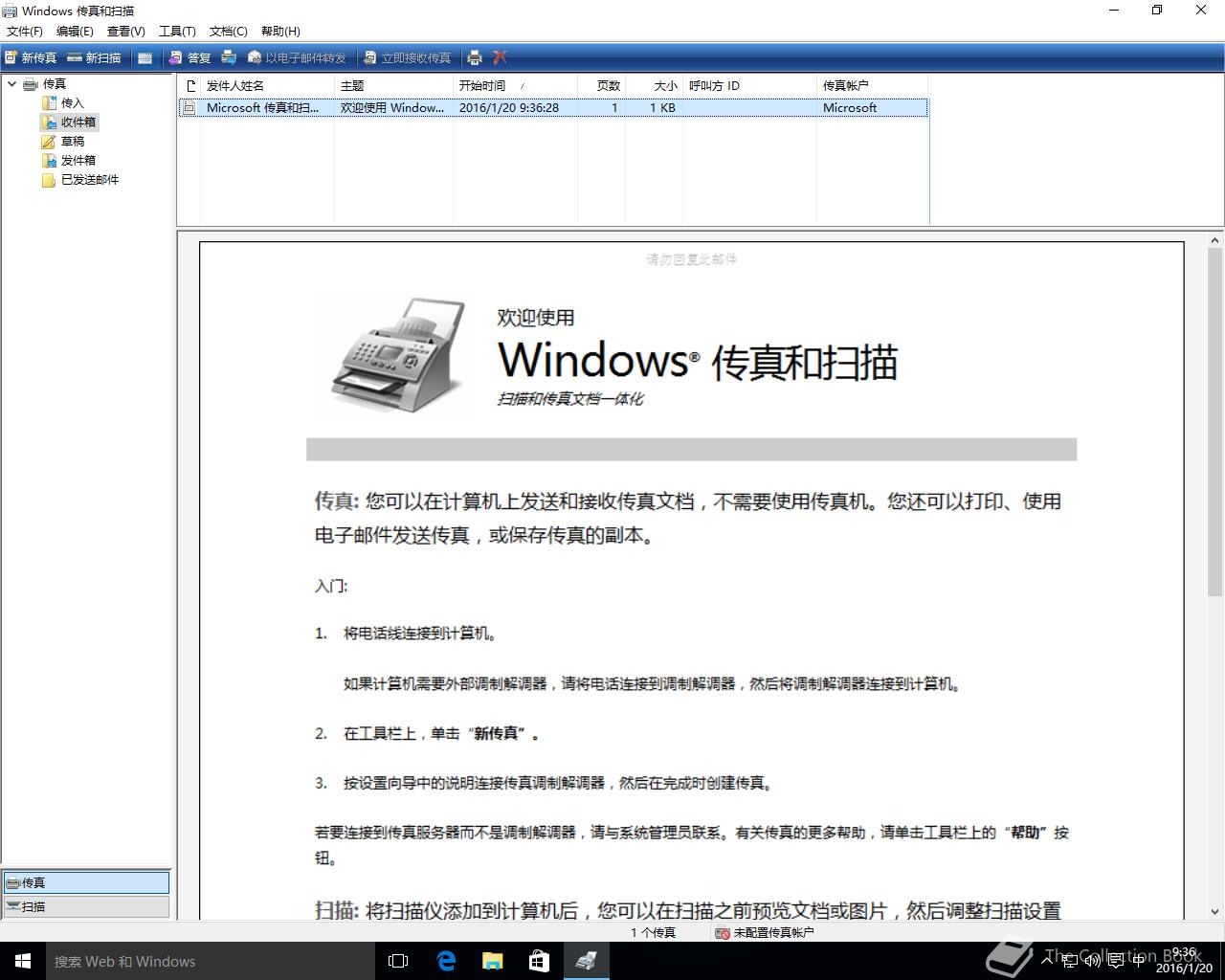Click the taskbar clock showing 2016/1/20
The width and height of the screenshot is (1225, 980).
tap(1184, 961)
